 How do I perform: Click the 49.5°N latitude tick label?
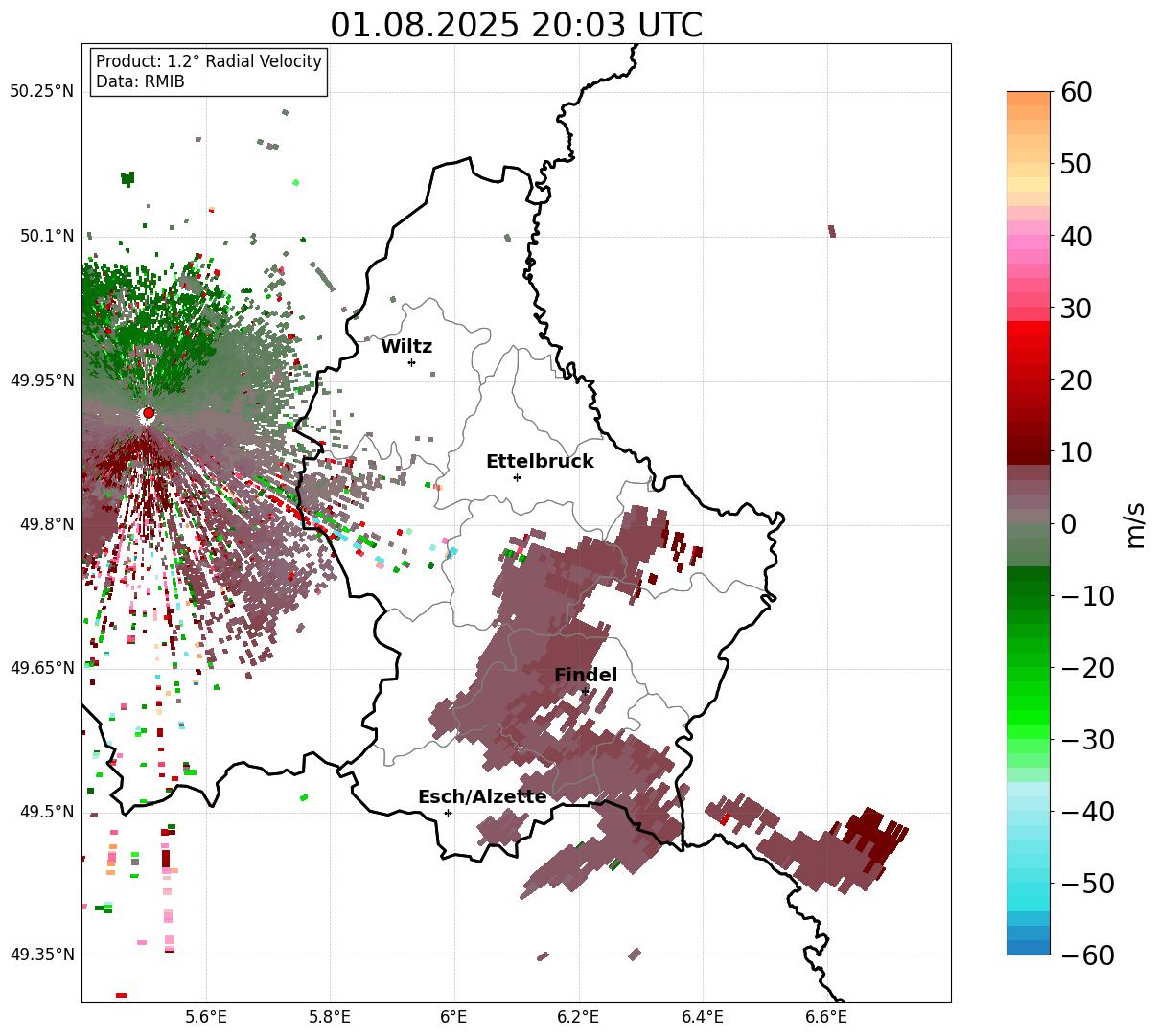(x=46, y=812)
